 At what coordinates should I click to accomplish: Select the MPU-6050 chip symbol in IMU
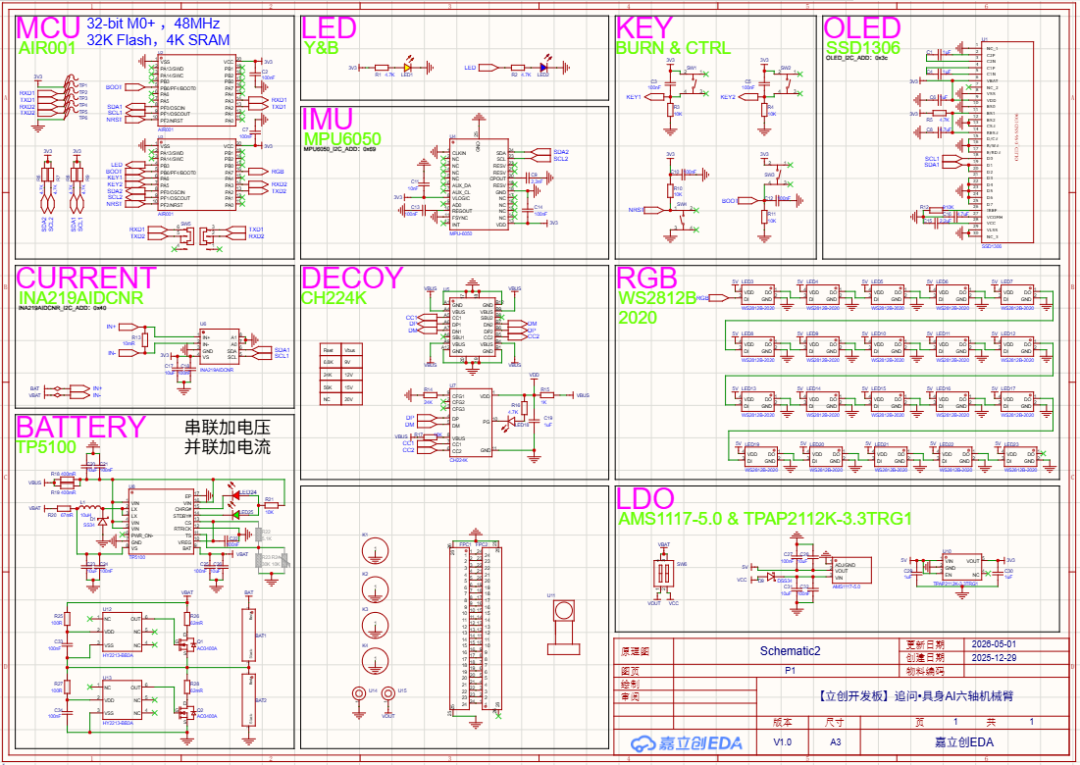[479, 185]
